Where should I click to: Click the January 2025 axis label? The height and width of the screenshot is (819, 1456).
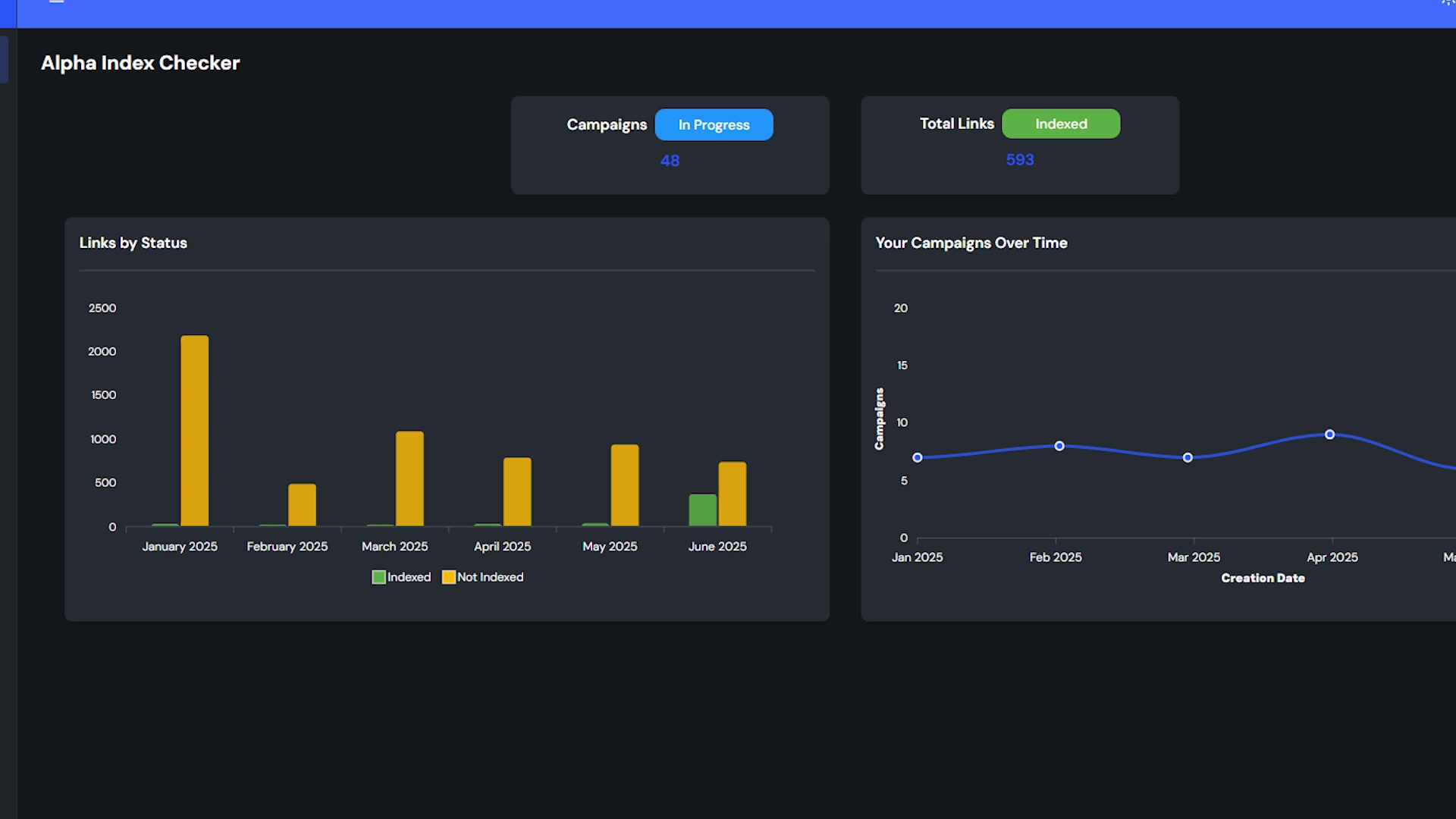coord(180,546)
